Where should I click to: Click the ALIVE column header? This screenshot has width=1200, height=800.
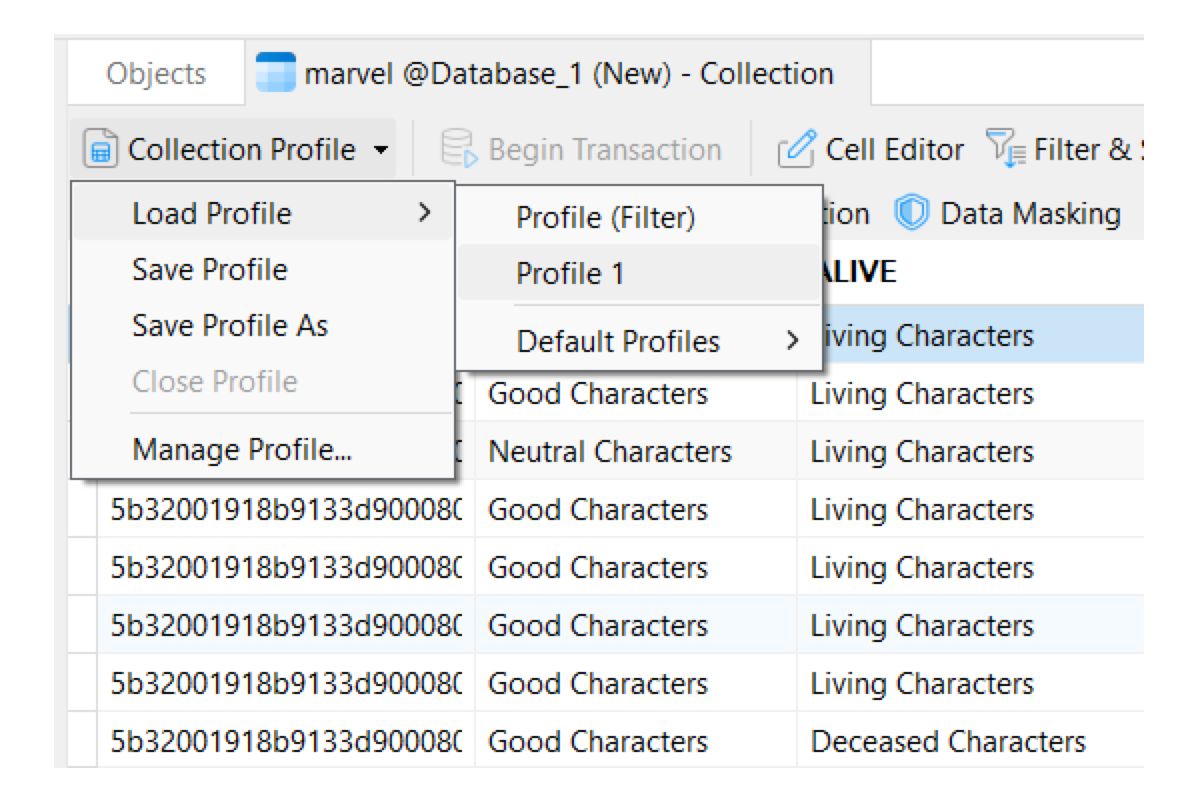pos(853,272)
